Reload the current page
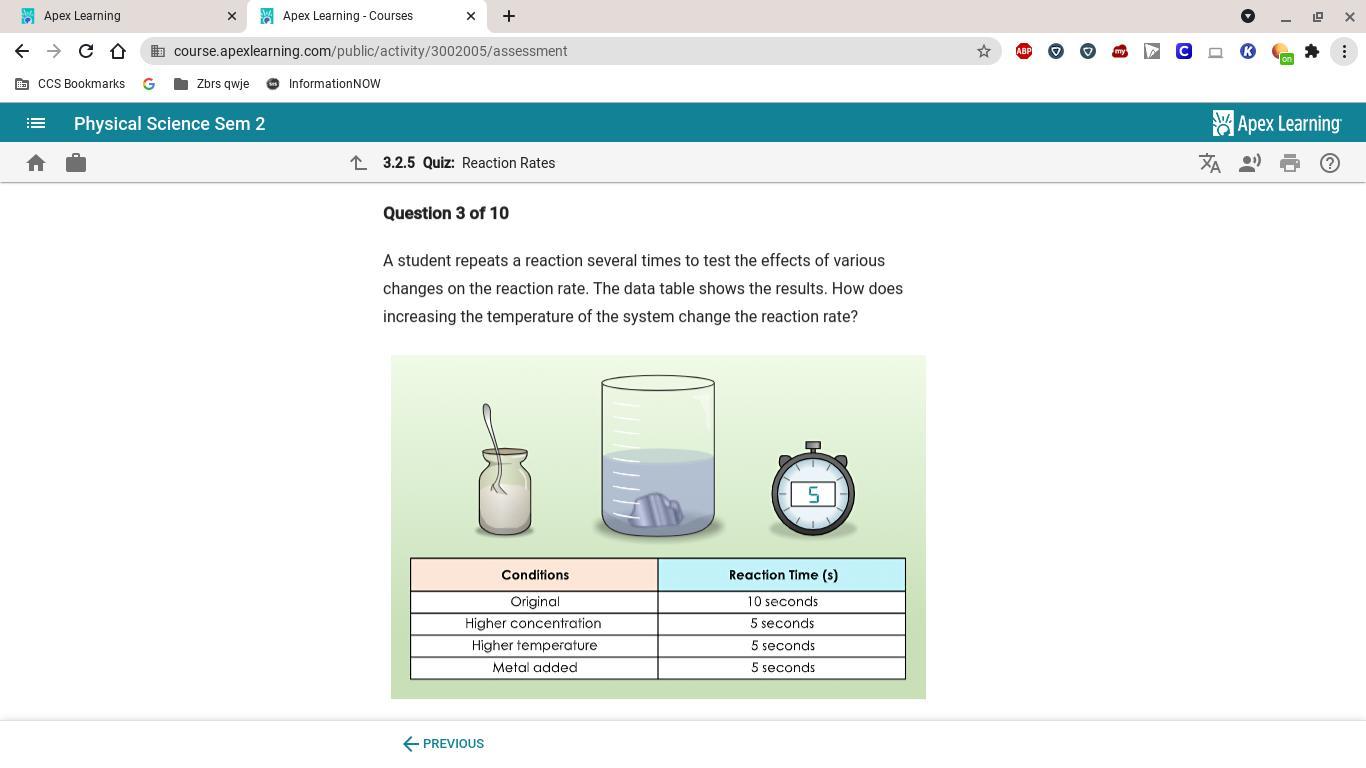The width and height of the screenshot is (1366, 768). (86, 51)
